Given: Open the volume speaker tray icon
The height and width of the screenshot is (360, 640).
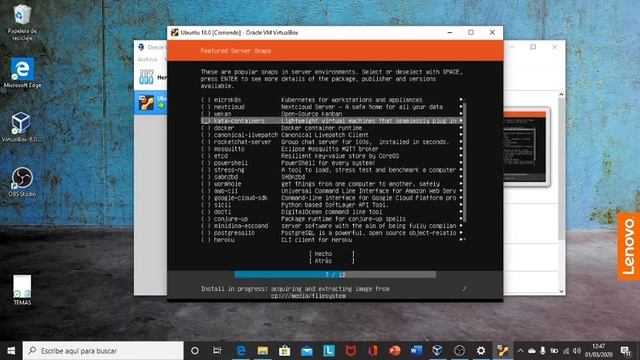Looking at the screenshot, I should pos(577,351).
